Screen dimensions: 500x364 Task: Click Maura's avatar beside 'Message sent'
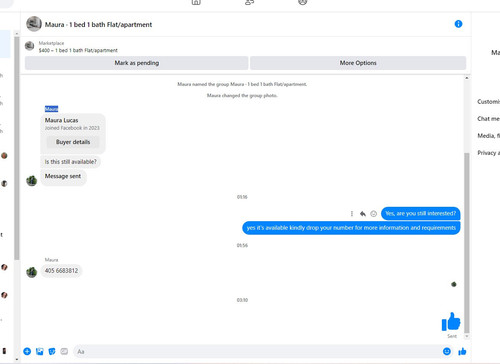coord(32,181)
